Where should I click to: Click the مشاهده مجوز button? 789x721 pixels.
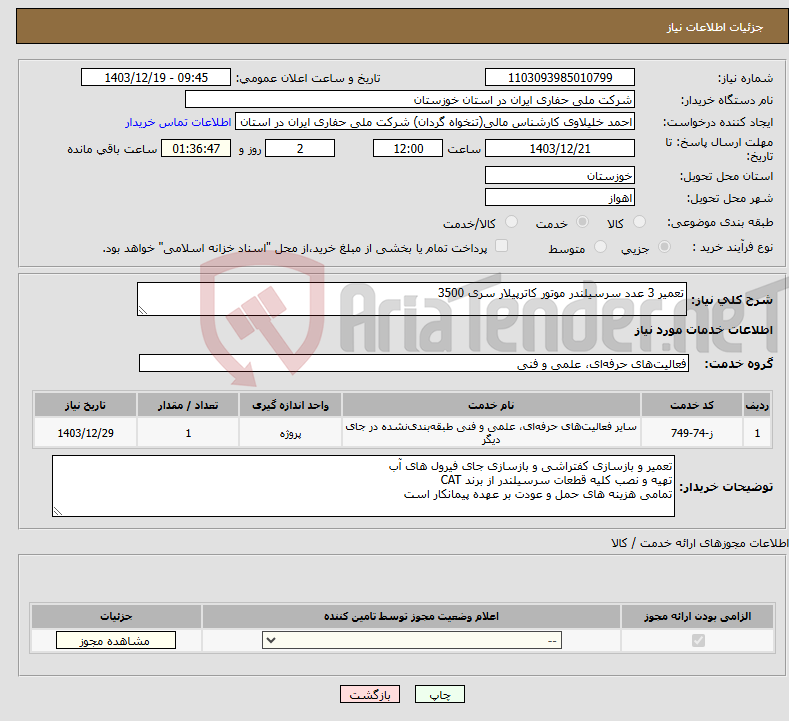[x=116, y=640]
